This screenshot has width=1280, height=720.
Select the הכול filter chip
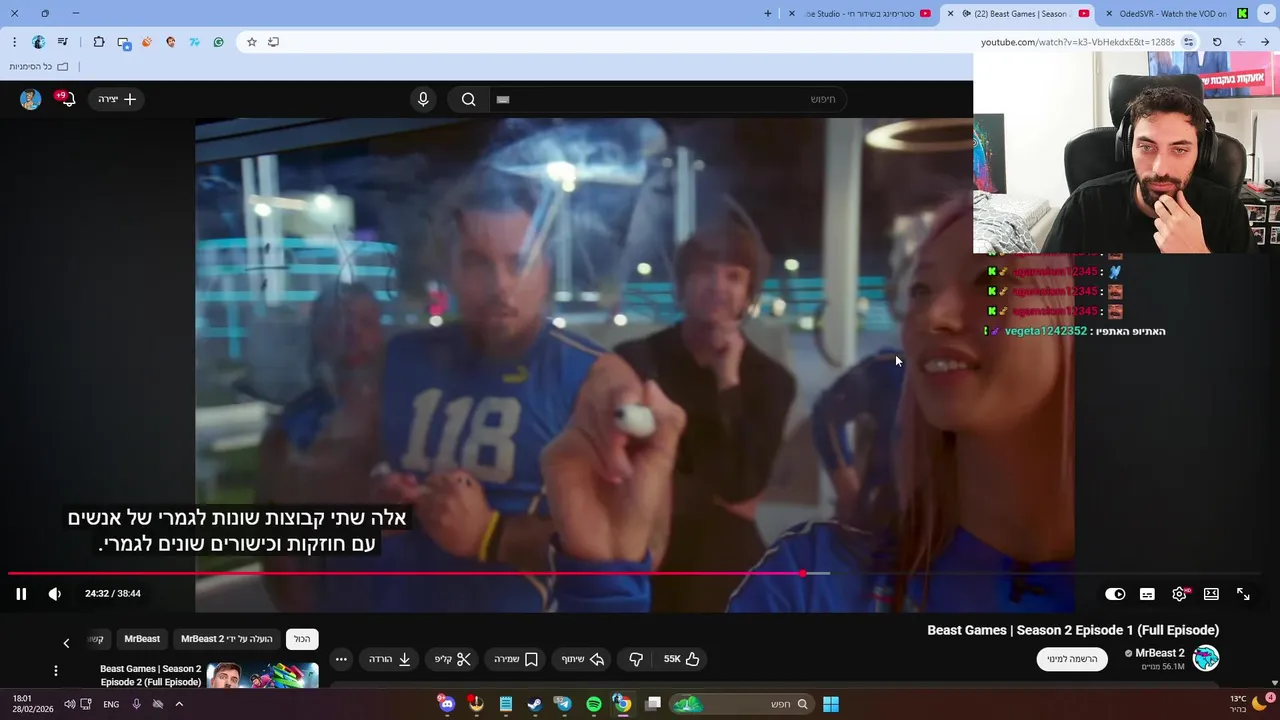[302, 639]
